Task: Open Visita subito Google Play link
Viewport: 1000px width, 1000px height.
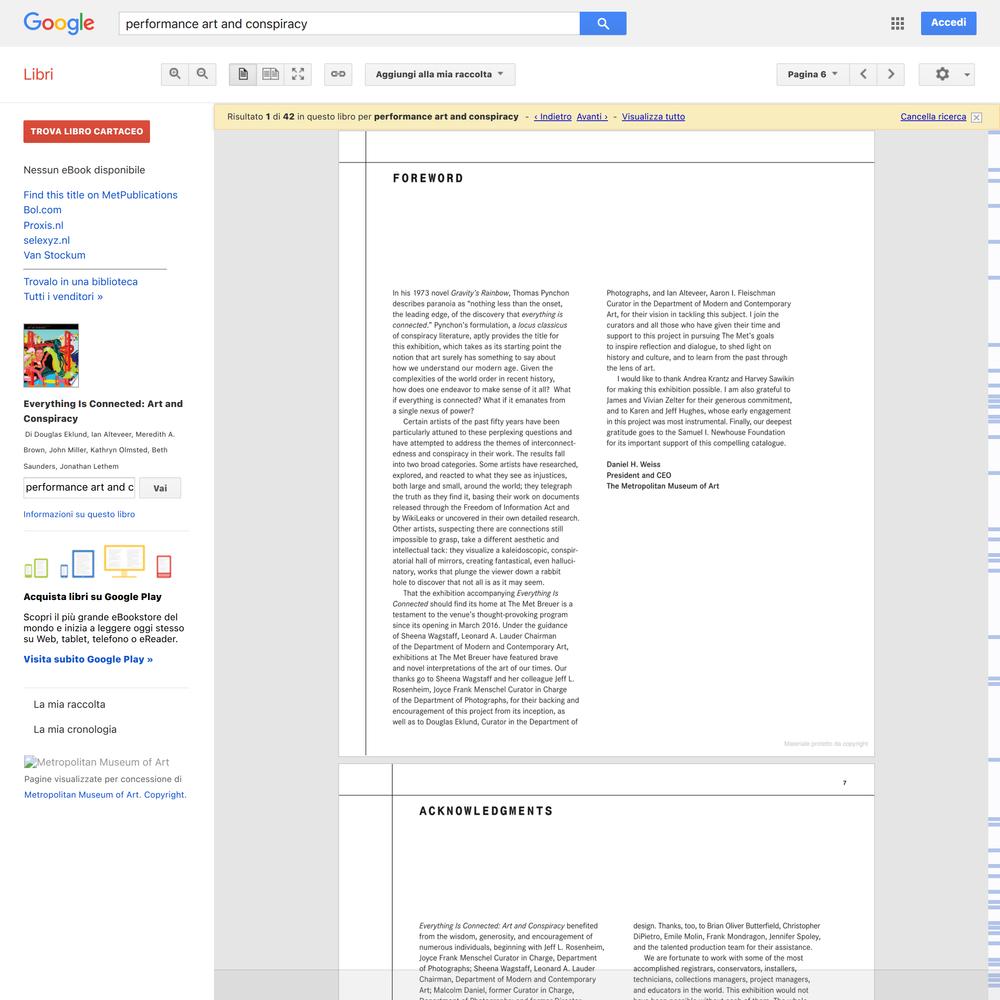Action: (88, 659)
